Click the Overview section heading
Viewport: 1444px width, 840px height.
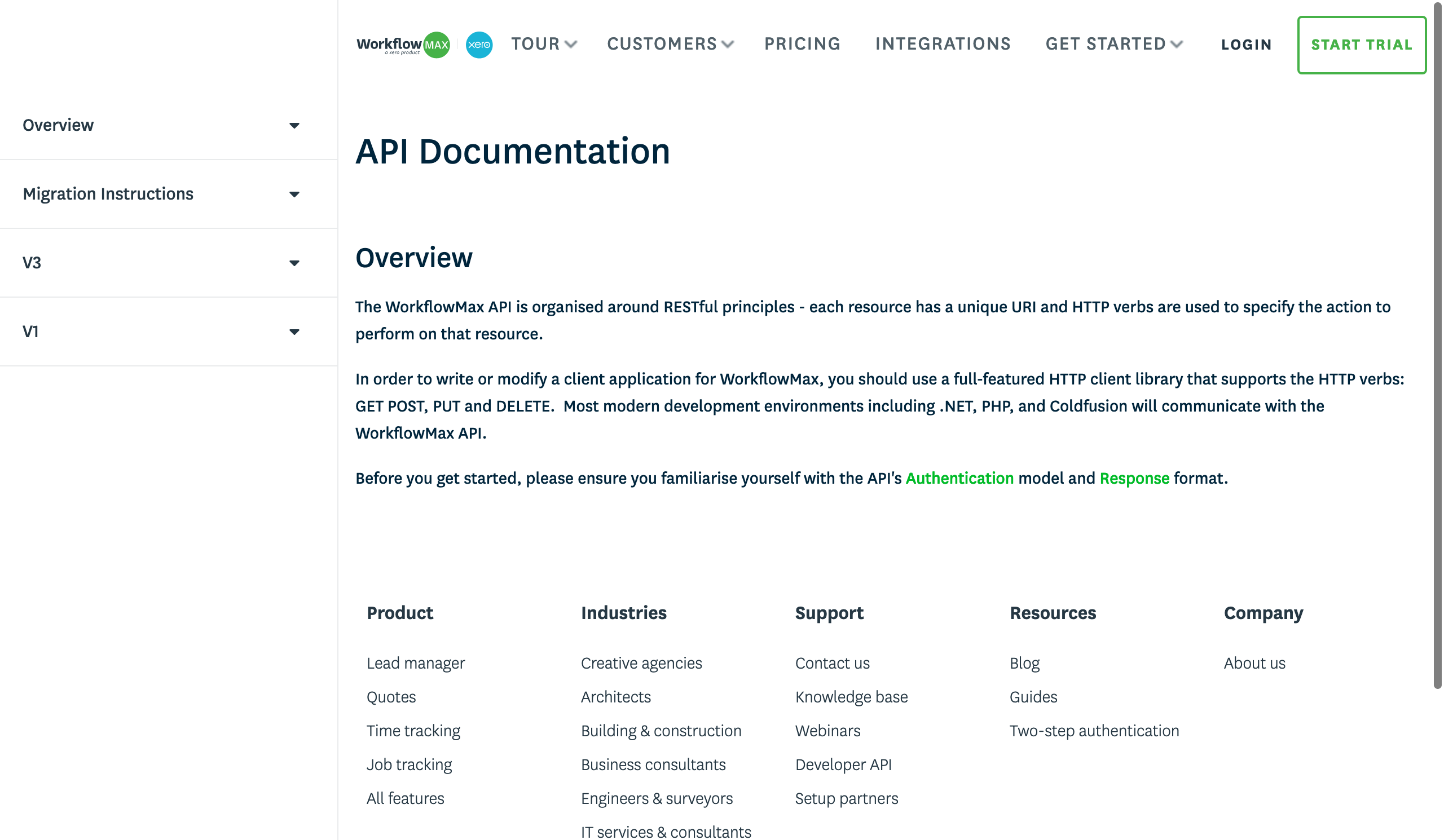tap(413, 258)
